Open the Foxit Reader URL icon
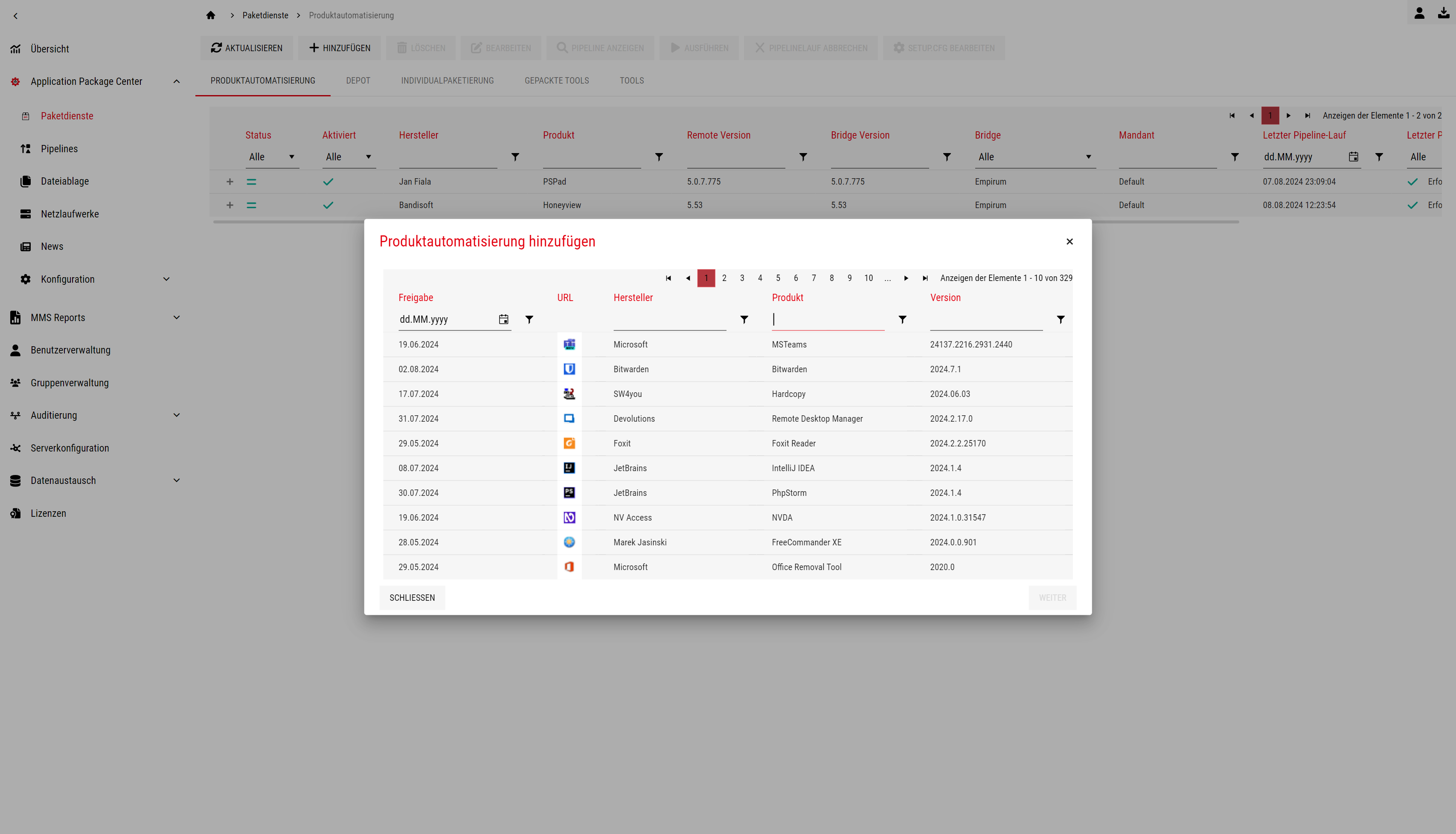 [x=569, y=443]
